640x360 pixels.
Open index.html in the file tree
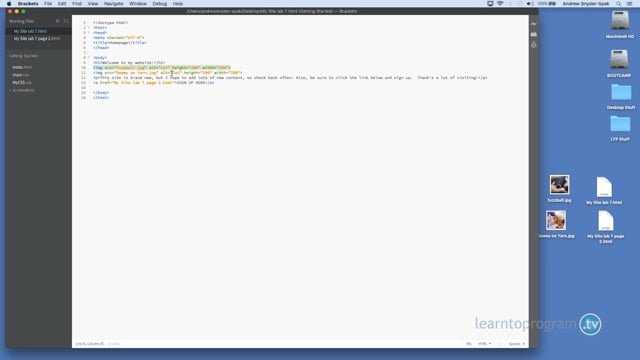pos(22,67)
